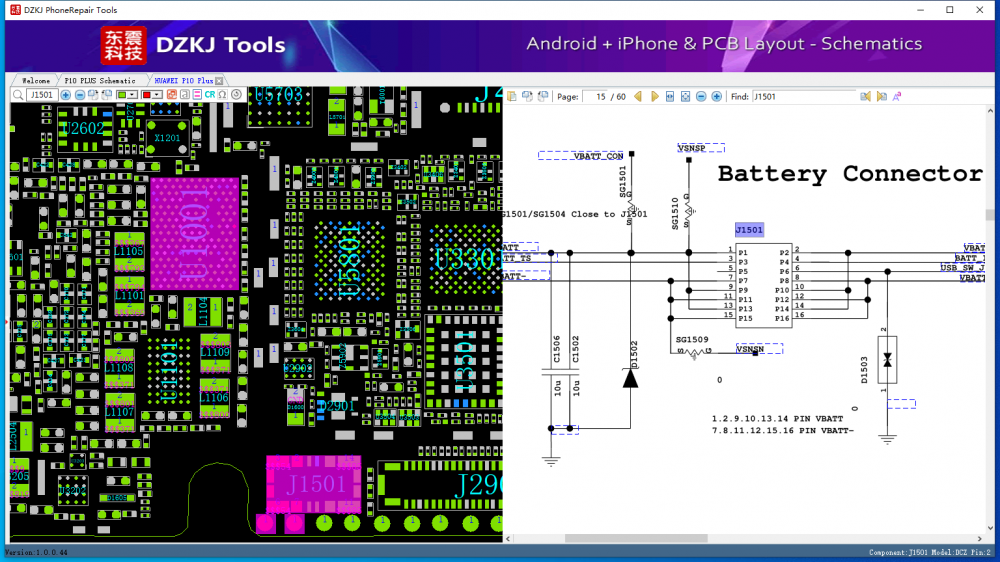This screenshot has height=562, width=1000.
Task: Open the green color dropdown
Action: (127, 95)
